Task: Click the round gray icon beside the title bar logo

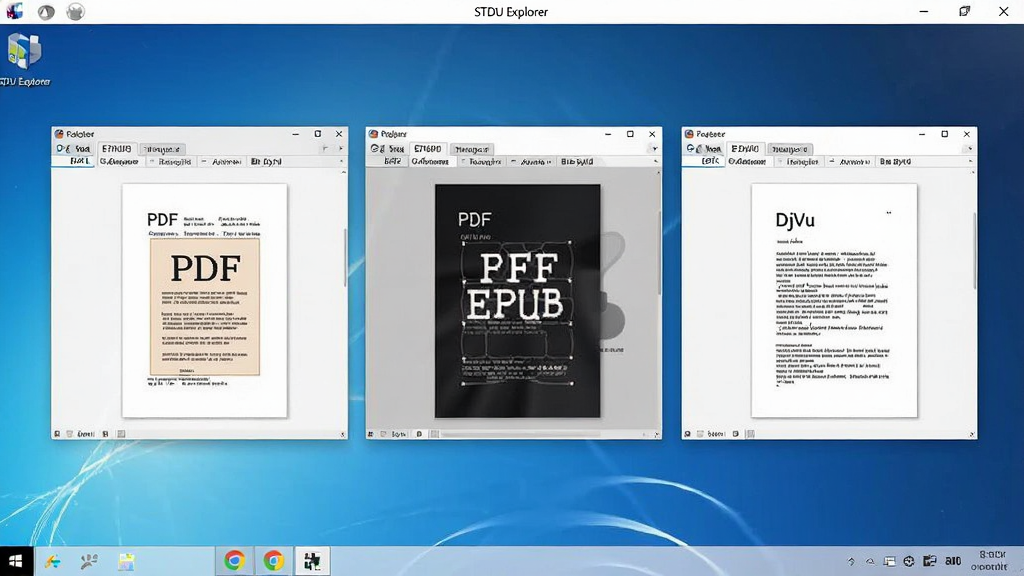Action: (x=46, y=12)
